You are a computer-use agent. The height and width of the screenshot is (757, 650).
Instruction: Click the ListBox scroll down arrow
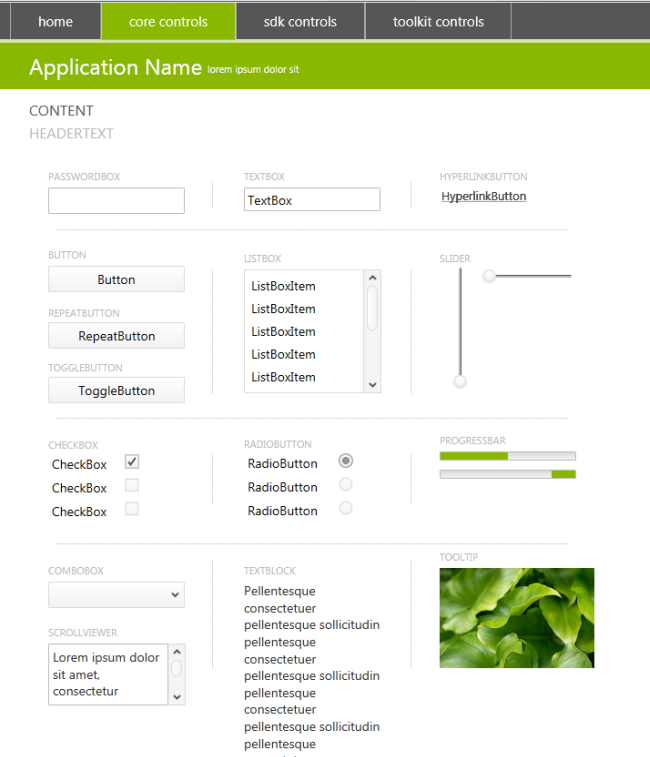click(372, 385)
